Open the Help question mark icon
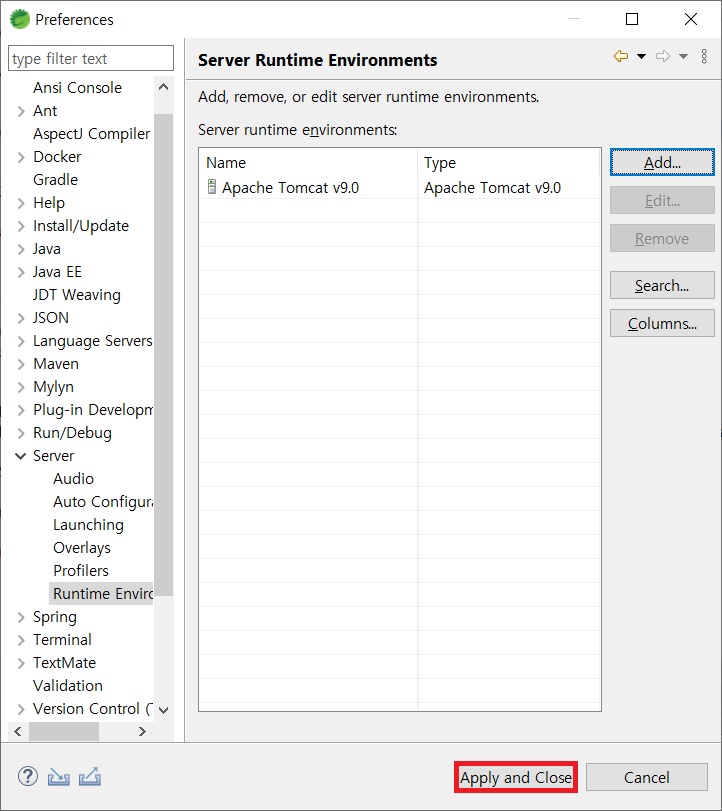Image resolution: width=722 pixels, height=811 pixels. coord(27,776)
